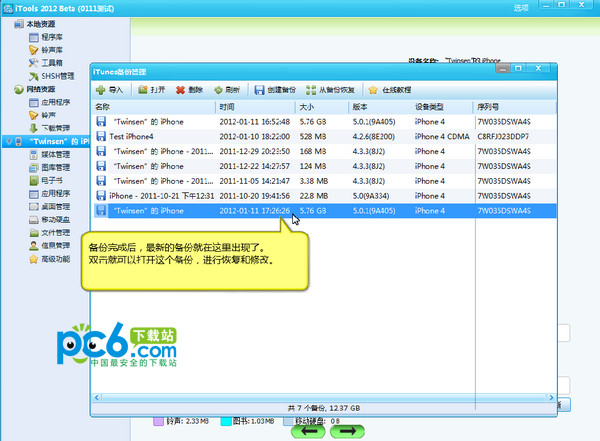The image size is (600, 441).
Task: Select Test iPhone4 backup row
Action: tap(324, 136)
